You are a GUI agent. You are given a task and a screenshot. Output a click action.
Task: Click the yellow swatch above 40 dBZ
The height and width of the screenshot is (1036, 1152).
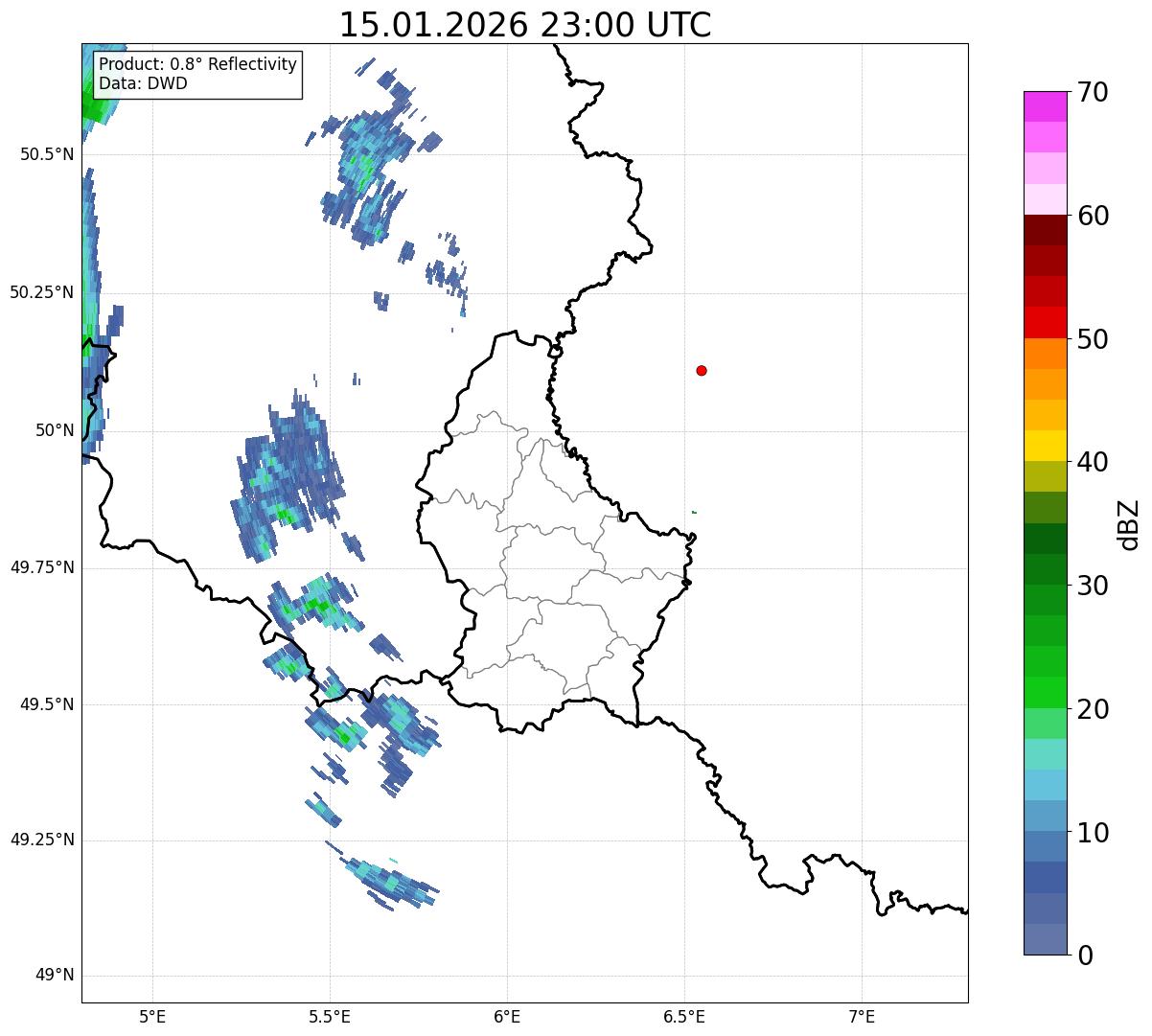[x=1046, y=446]
